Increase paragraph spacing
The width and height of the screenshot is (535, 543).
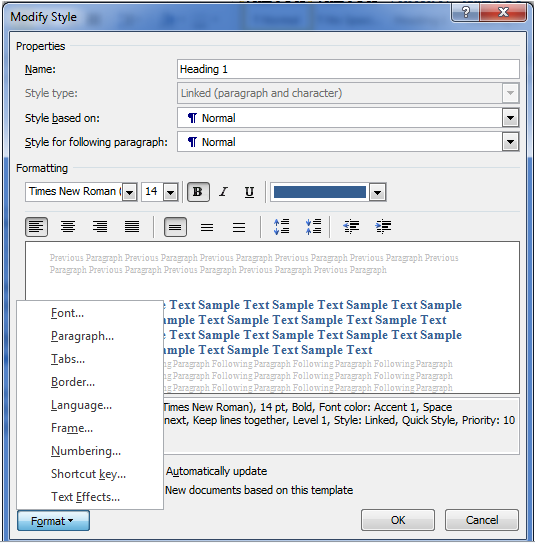(x=282, y=227)
